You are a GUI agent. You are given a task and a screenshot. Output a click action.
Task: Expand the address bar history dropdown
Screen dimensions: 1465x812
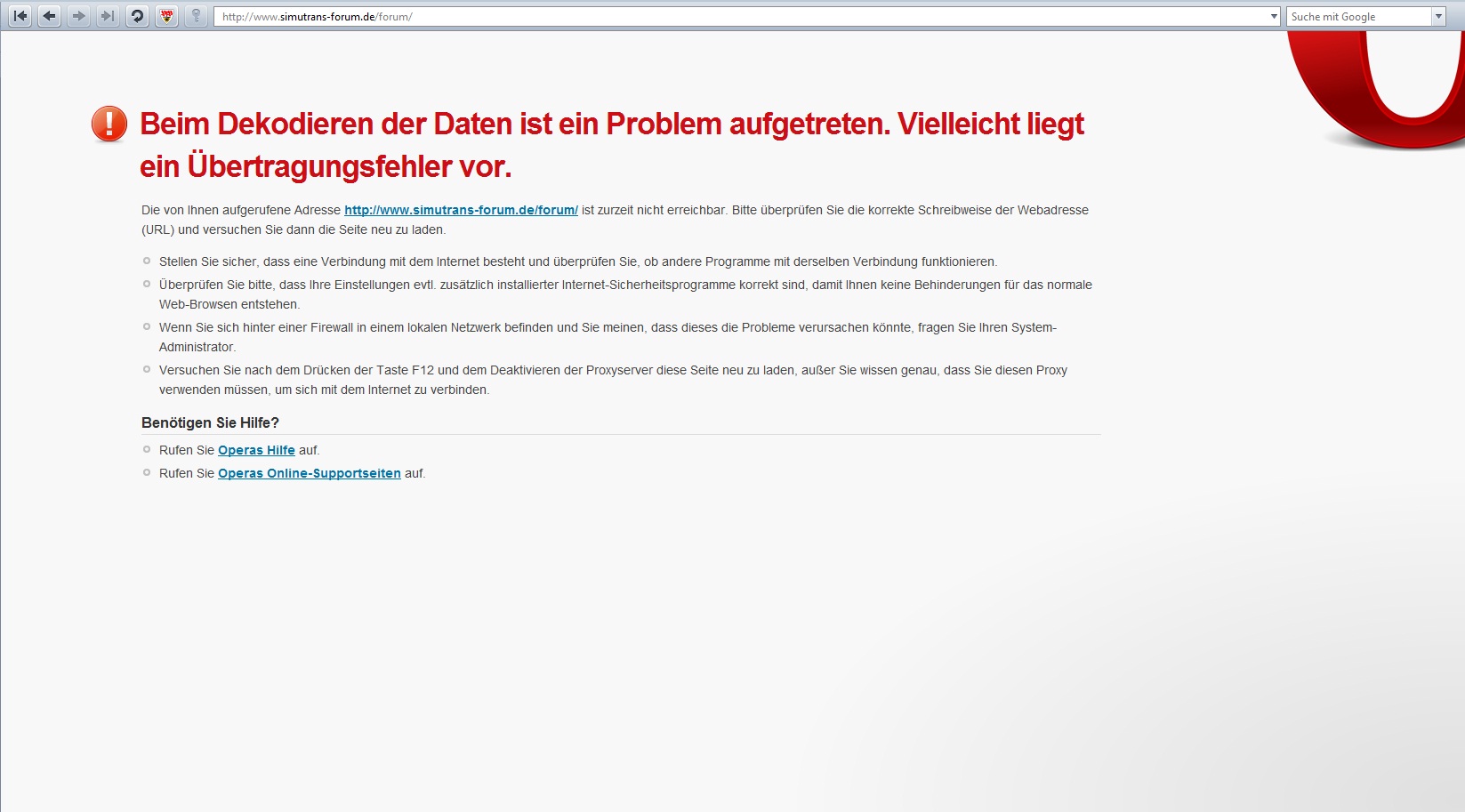coord(1274,17)
